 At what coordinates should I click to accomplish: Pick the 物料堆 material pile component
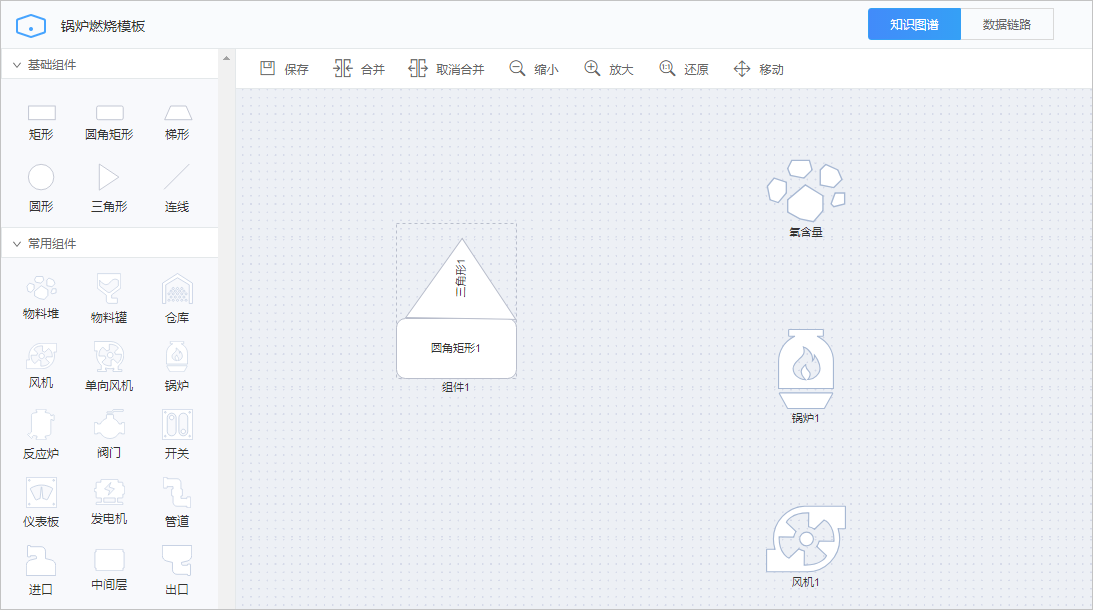(x=41, y=298)
